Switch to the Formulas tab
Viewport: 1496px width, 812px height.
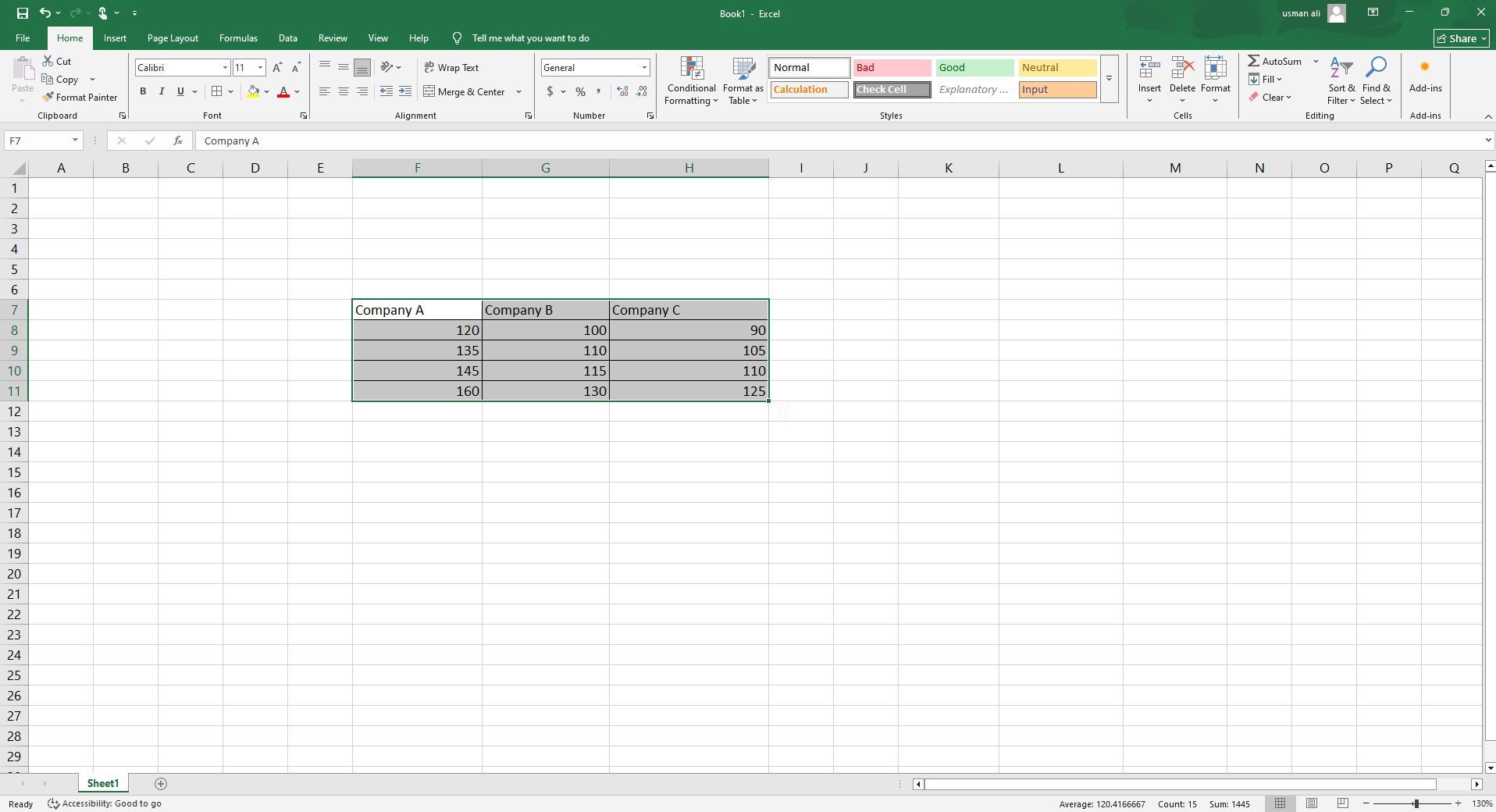[238, 38]
